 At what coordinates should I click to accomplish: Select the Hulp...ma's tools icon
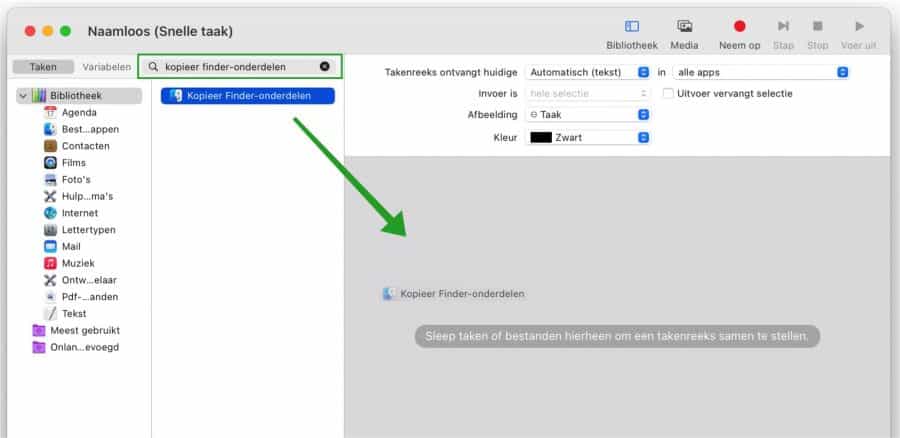pos(51,196)
